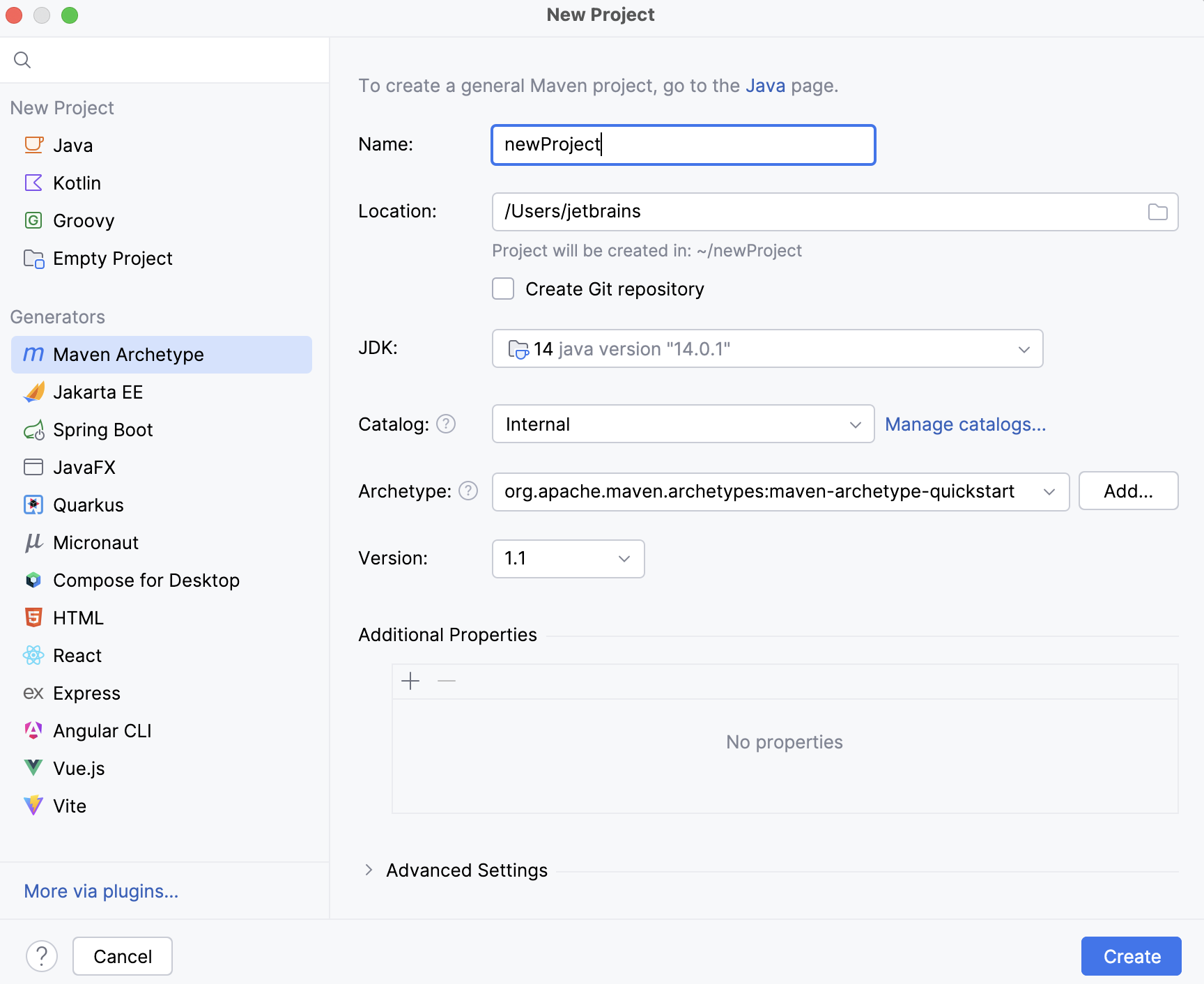Open the search field magnifier icon

(x=22, y=60)
